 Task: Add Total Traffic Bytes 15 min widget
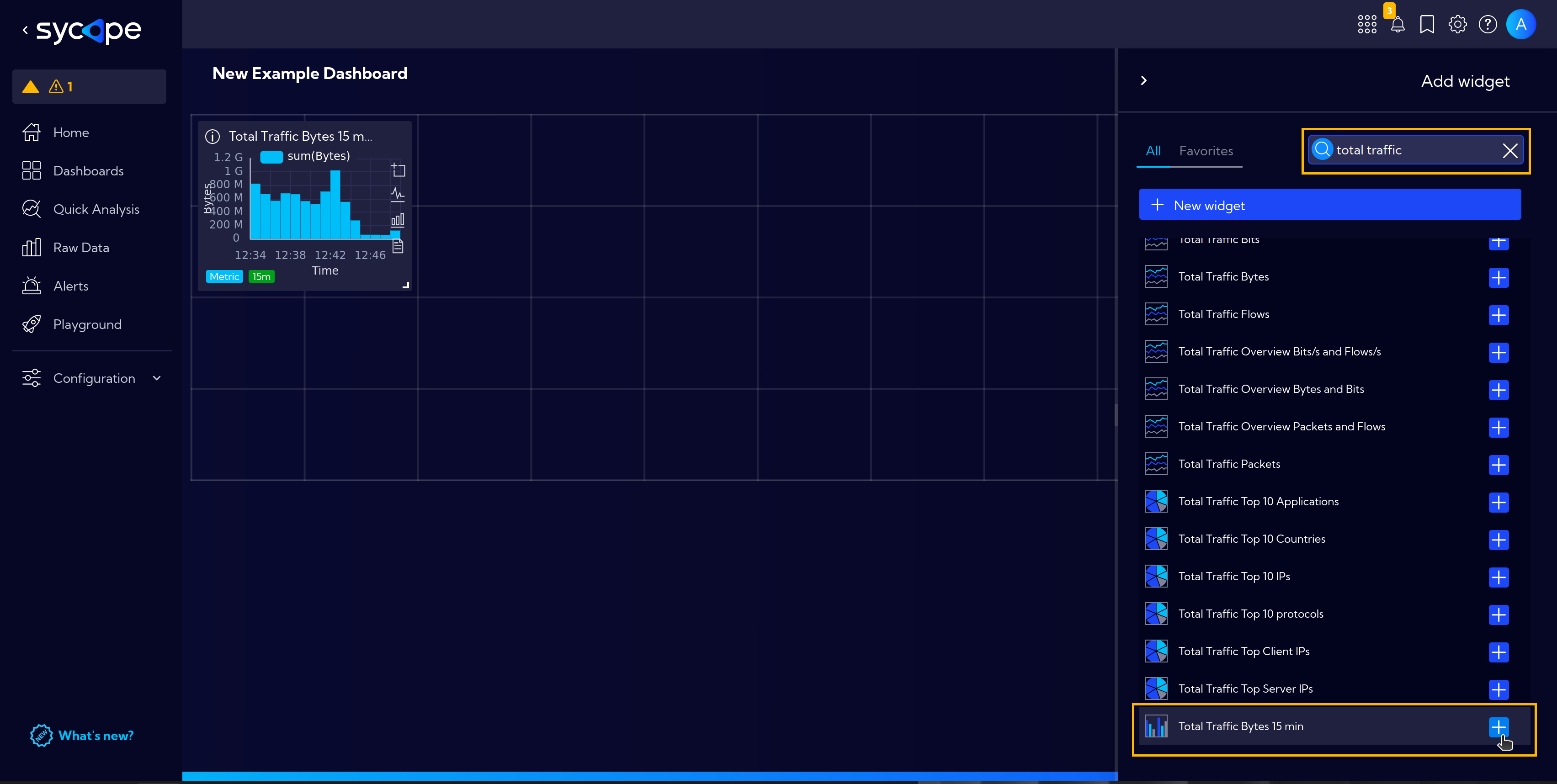click(x=1499, y=727)
